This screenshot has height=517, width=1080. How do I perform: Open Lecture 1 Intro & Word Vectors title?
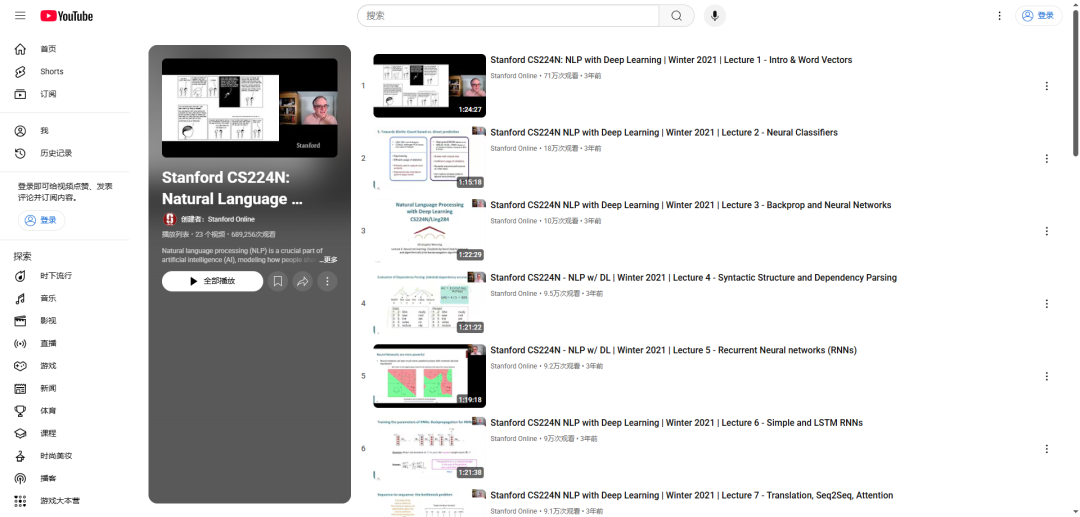(x=671, y=60)
